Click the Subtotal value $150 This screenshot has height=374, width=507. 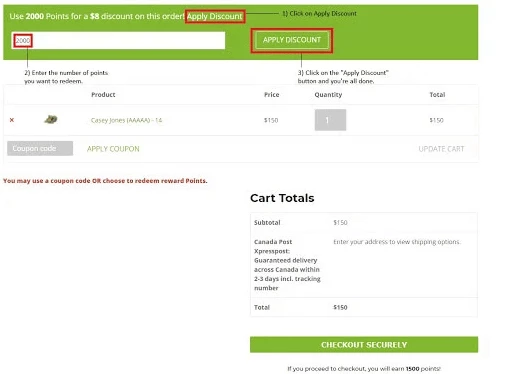[340, 222]
